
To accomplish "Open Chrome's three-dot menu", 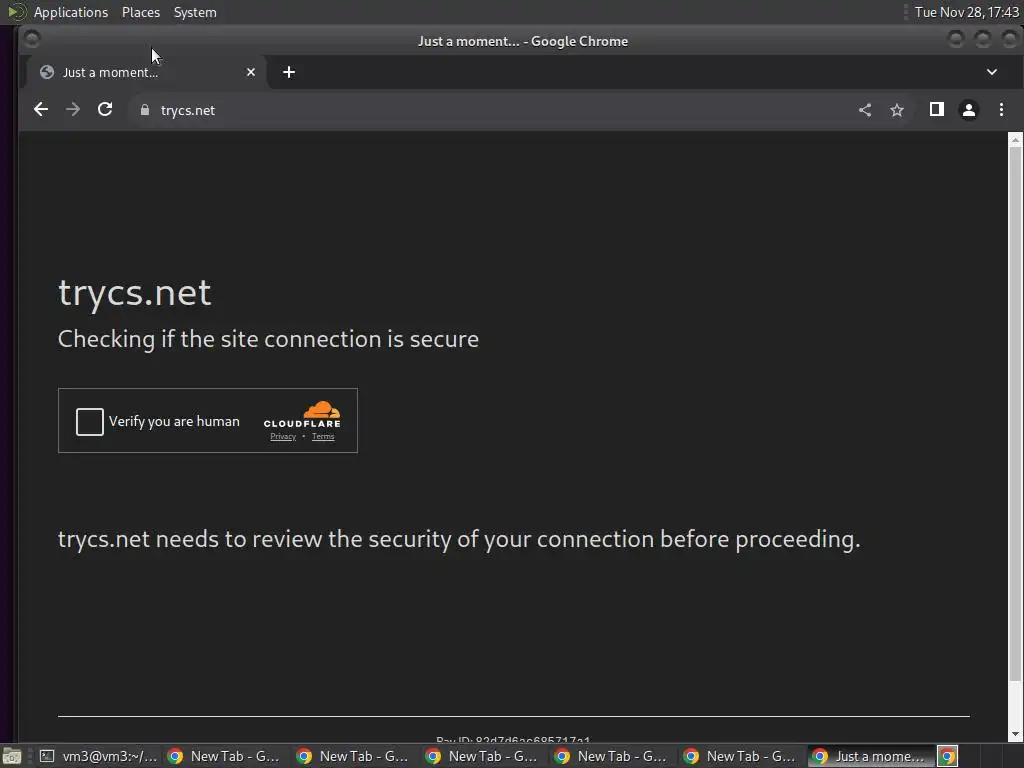I will (x=1001, y=110).
